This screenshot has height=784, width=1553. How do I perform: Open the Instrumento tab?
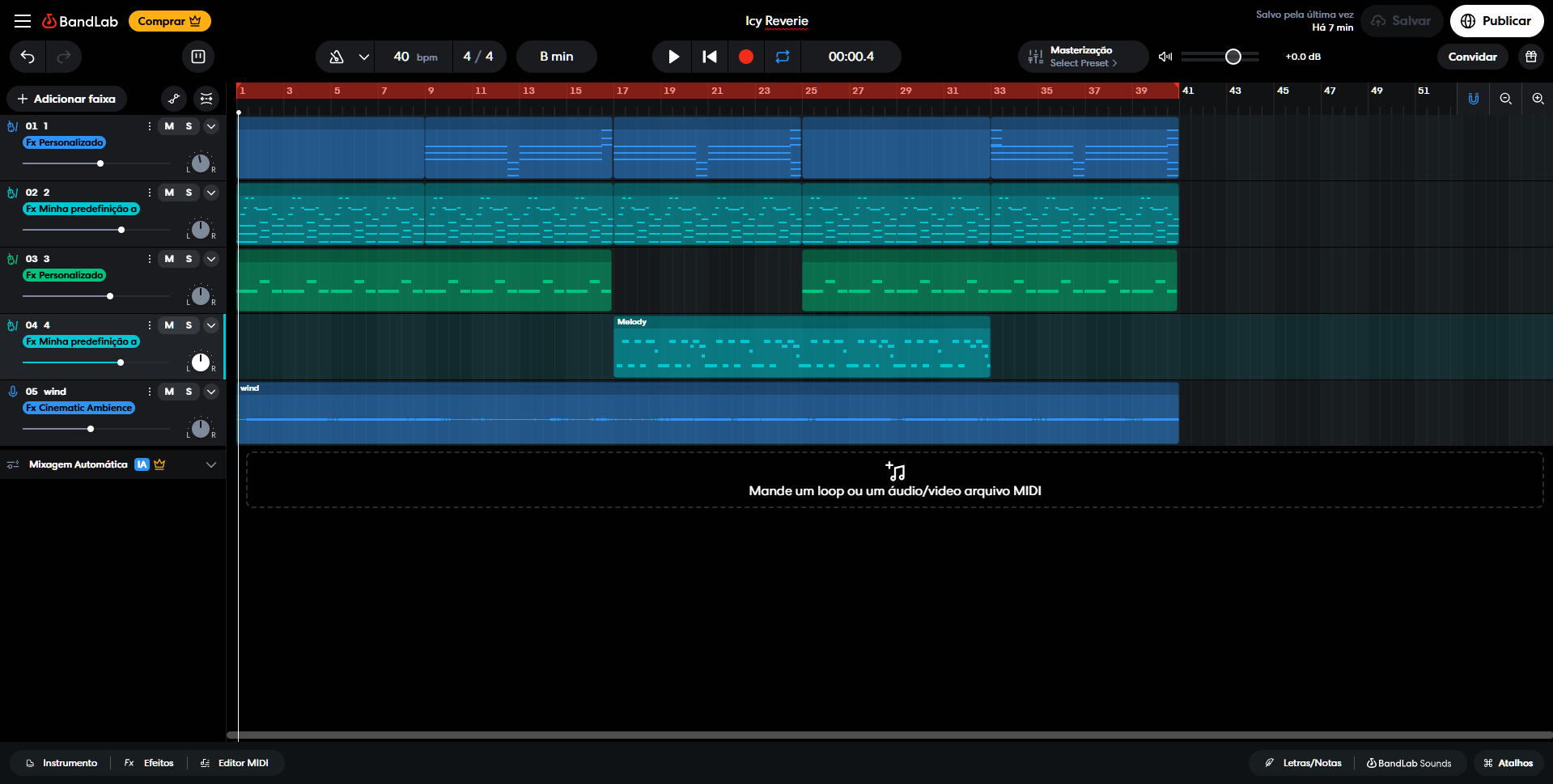[x=62, y=763]
